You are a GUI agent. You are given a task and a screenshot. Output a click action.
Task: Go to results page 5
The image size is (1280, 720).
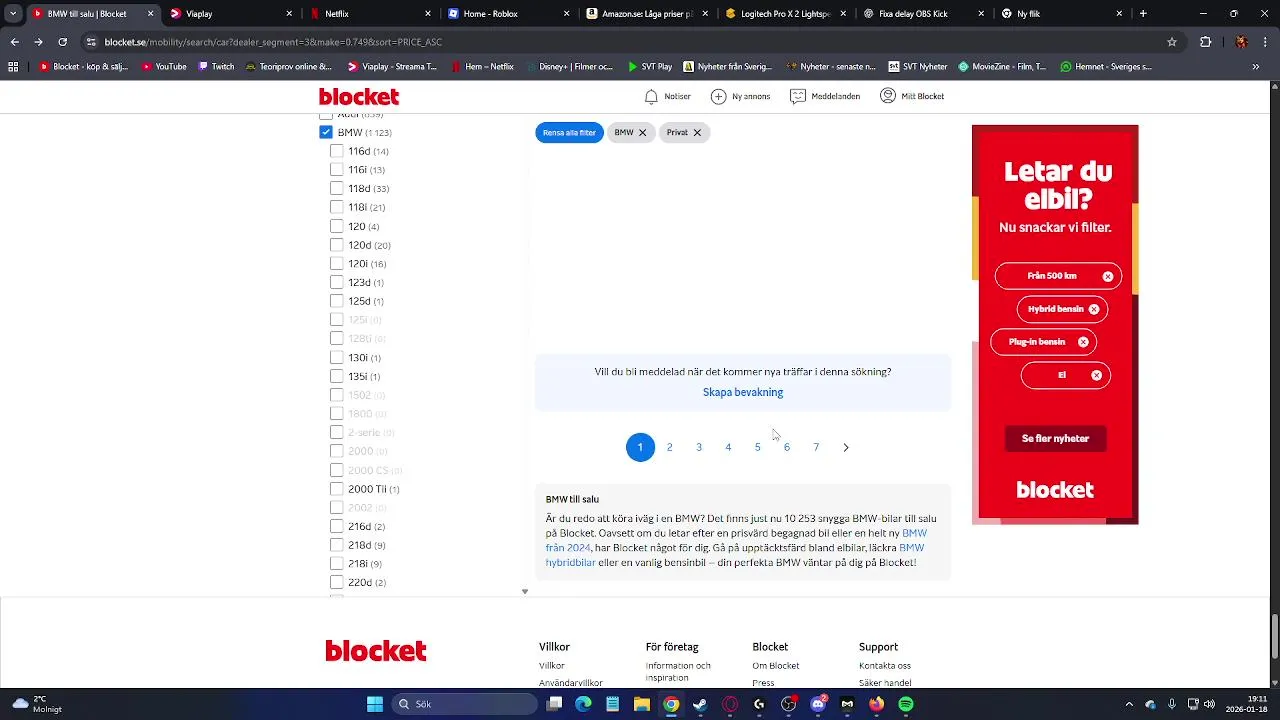(x=757, y=447)
